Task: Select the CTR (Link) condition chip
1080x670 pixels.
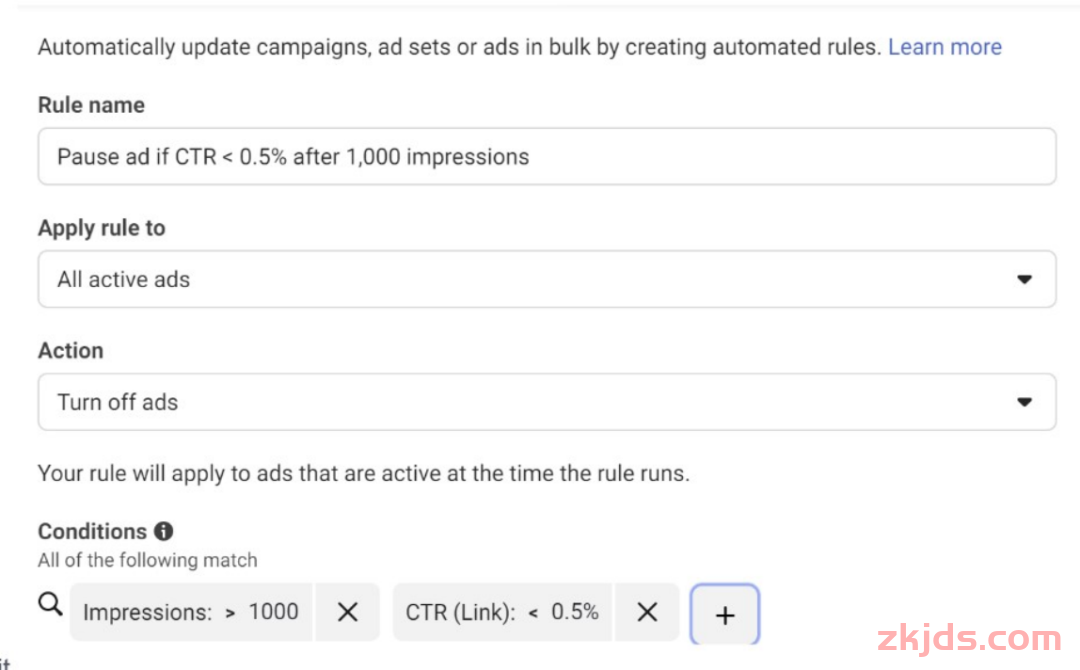Action: (503, 611)
